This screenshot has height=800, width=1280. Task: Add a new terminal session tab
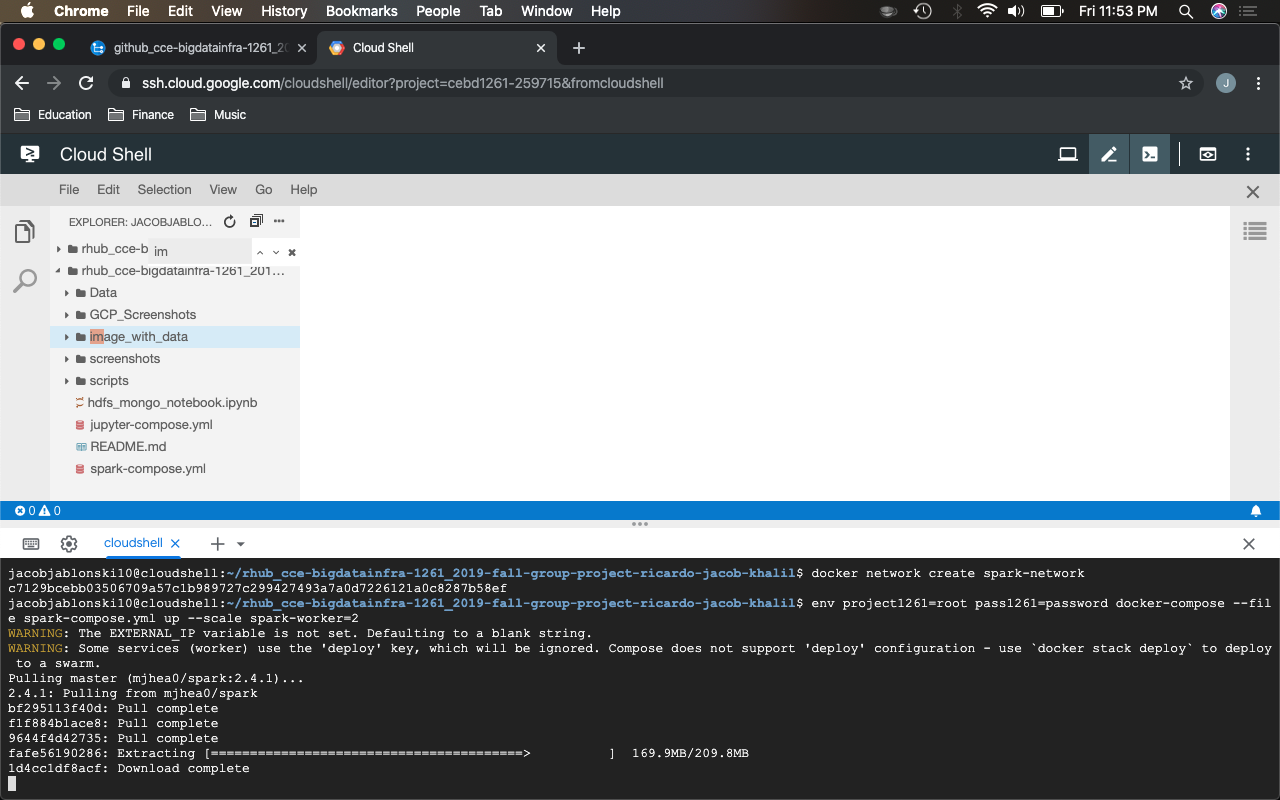click(217, 544)
